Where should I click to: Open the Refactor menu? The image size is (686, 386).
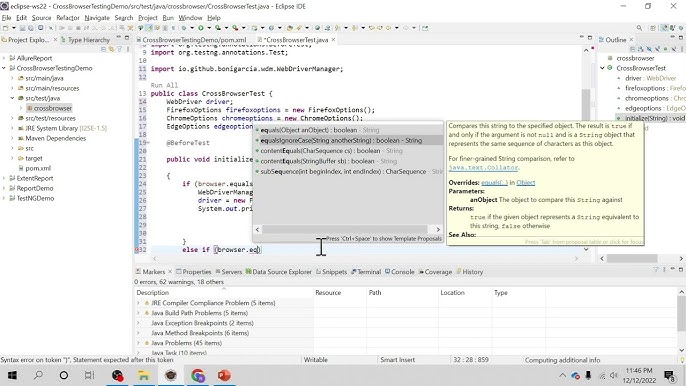[68, 18]
